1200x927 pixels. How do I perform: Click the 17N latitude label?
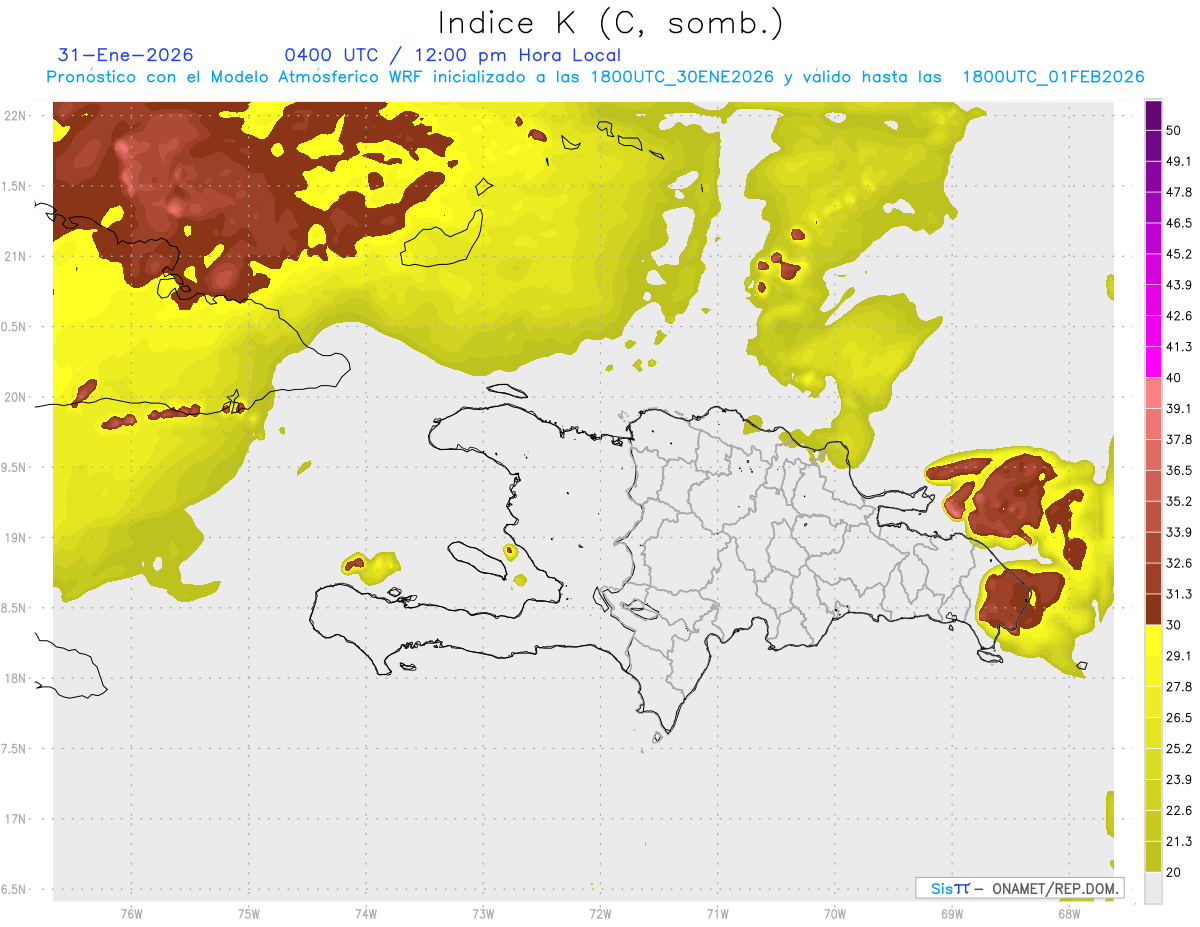point(16,819)
